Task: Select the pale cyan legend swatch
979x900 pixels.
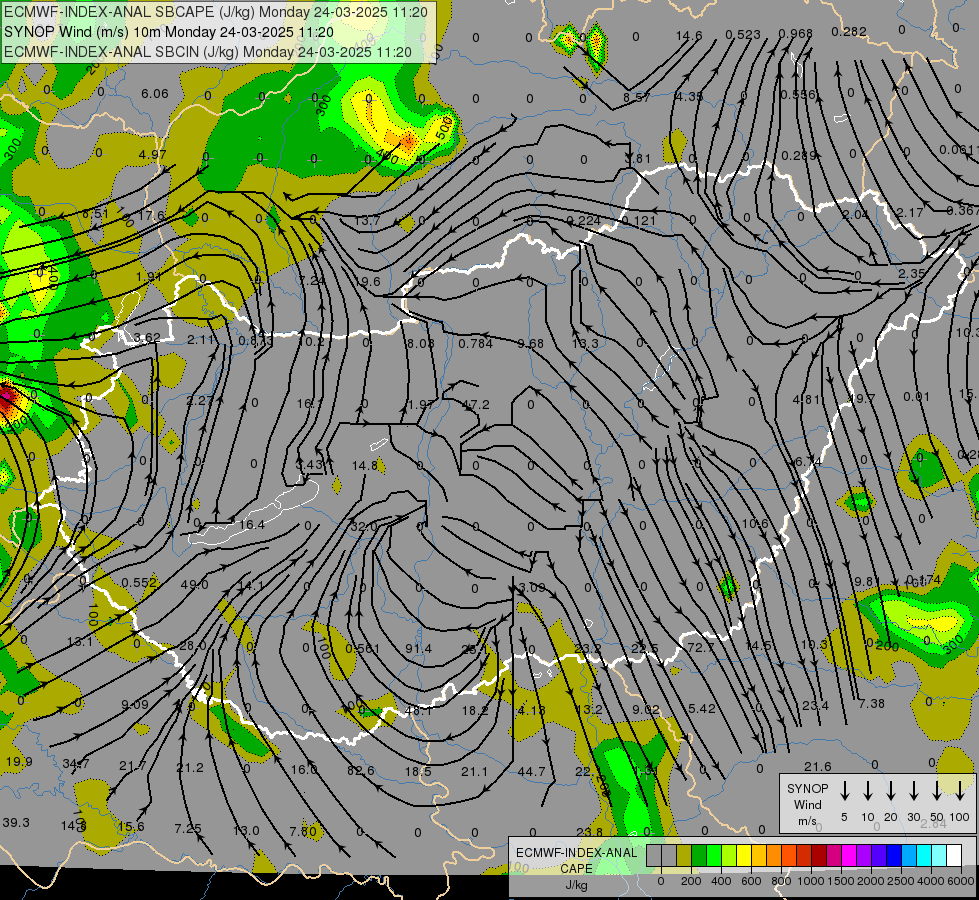Action: pos(938,856)
